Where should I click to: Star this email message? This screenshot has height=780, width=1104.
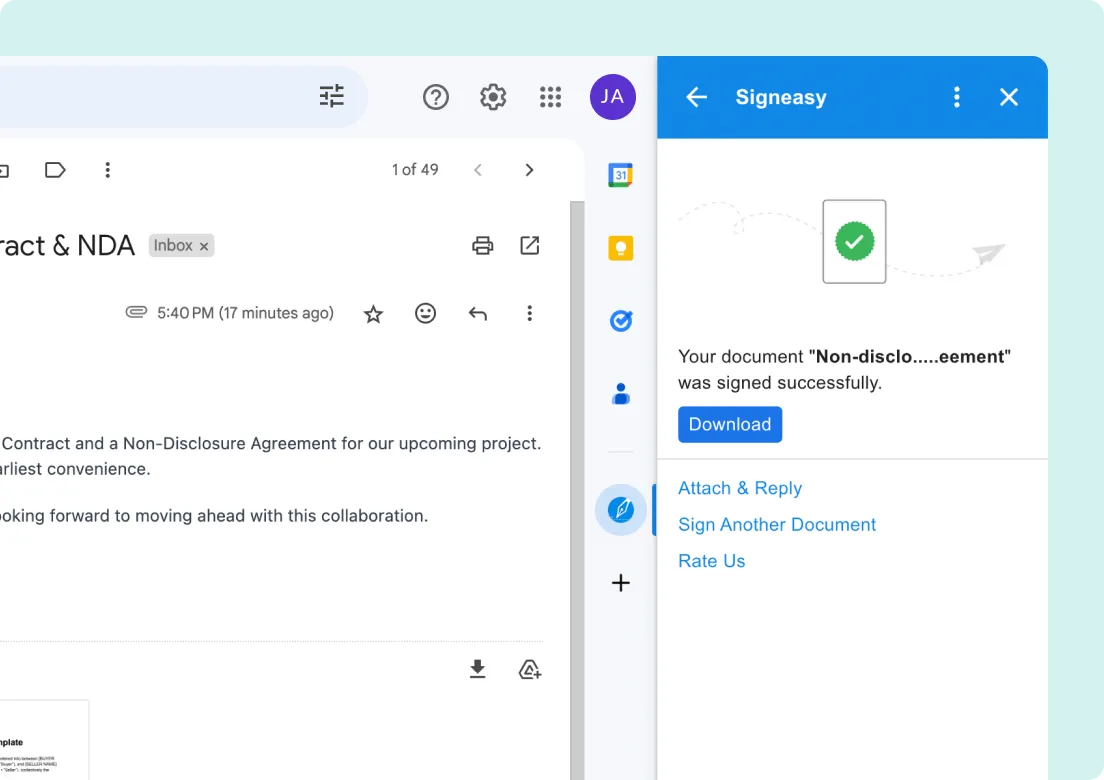pos(373,314)
